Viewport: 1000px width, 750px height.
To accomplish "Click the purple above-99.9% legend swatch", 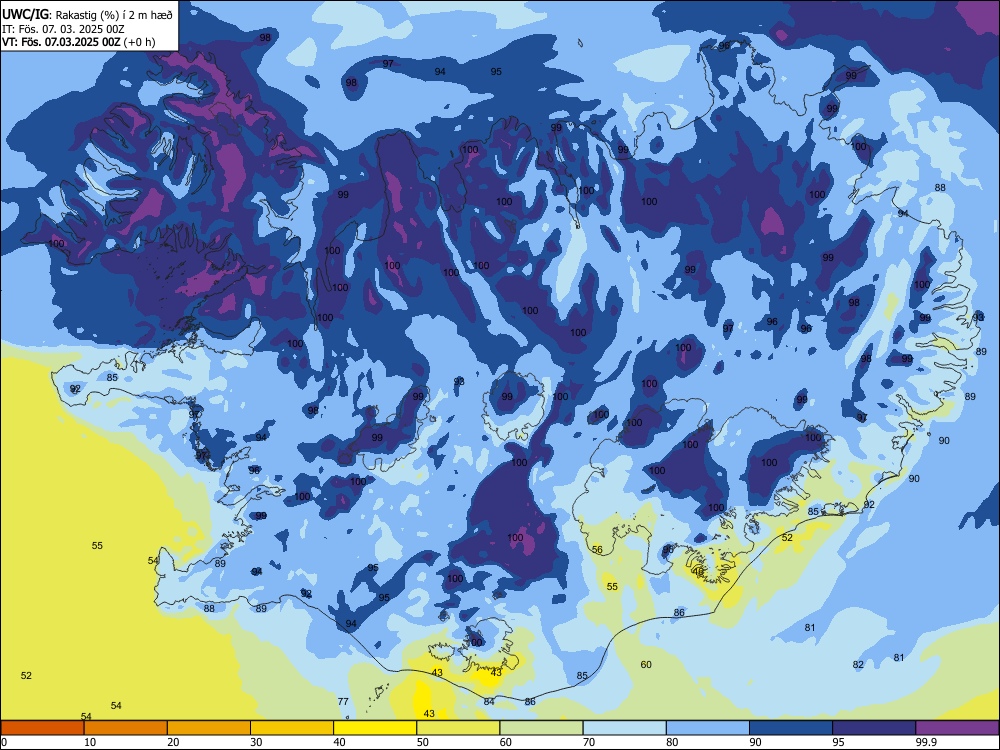I will (x=957, y=728).
